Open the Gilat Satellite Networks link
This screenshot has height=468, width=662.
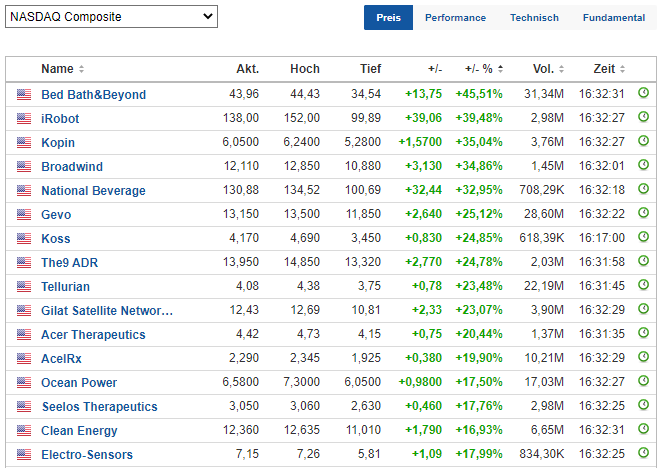(x=107, y=311)
